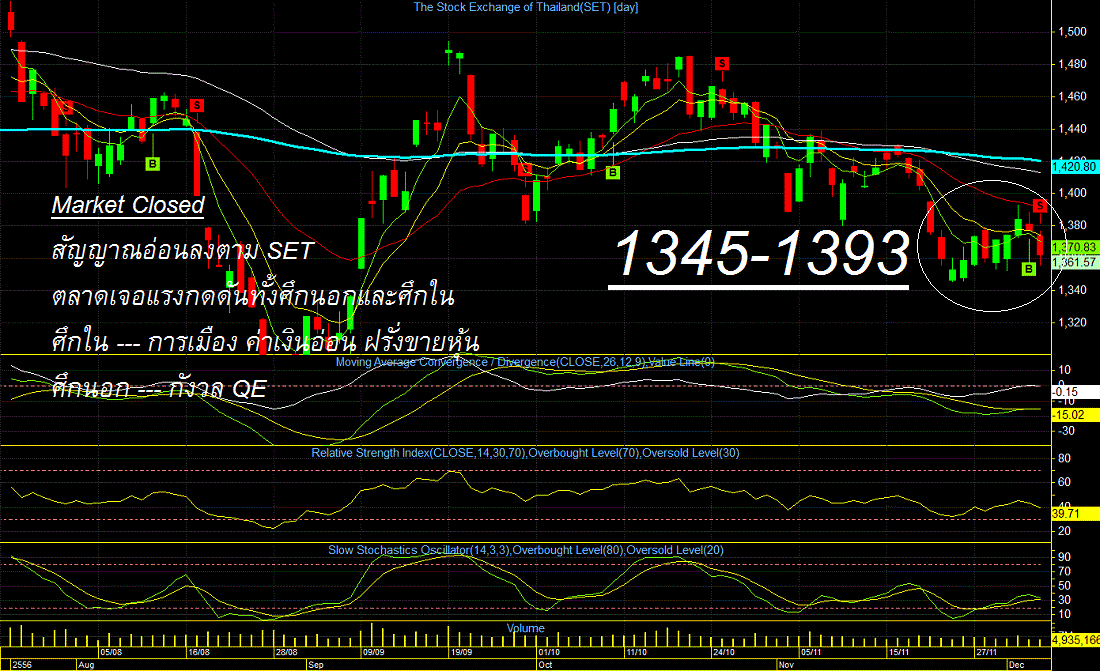Click the green B marker inside the circled December area

[x=1028, y=268]
